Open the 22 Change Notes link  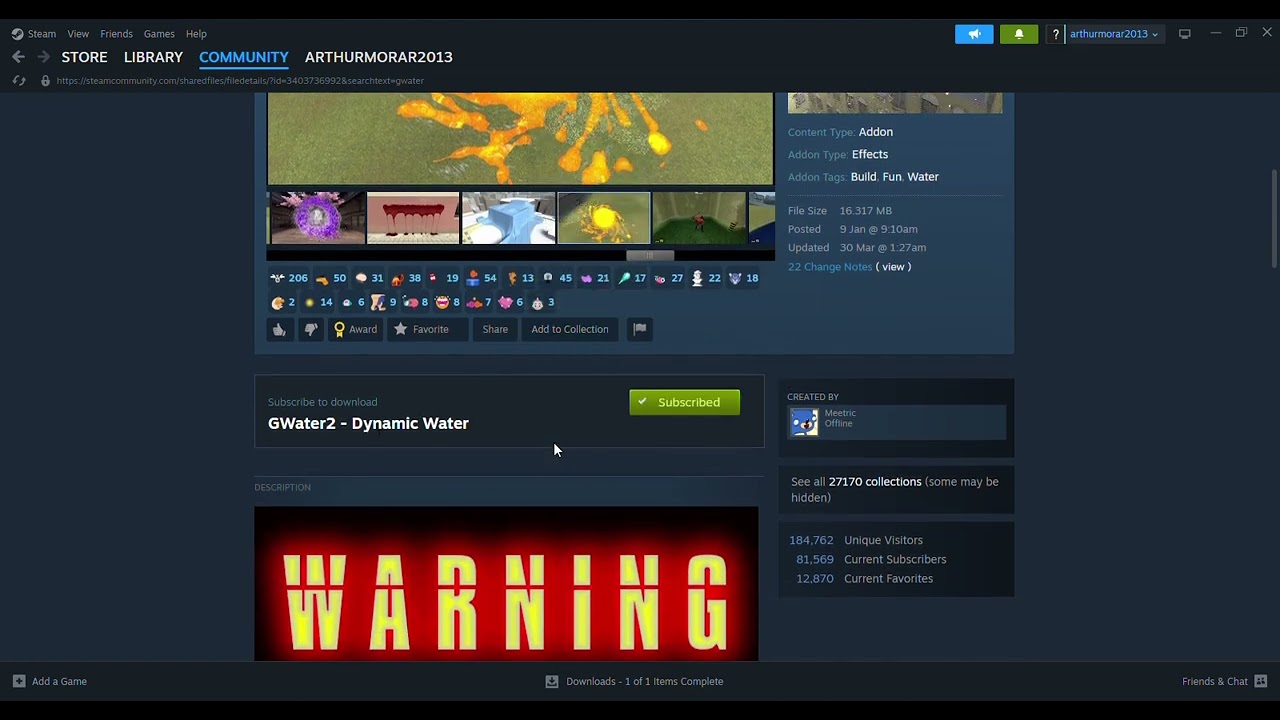830,267
